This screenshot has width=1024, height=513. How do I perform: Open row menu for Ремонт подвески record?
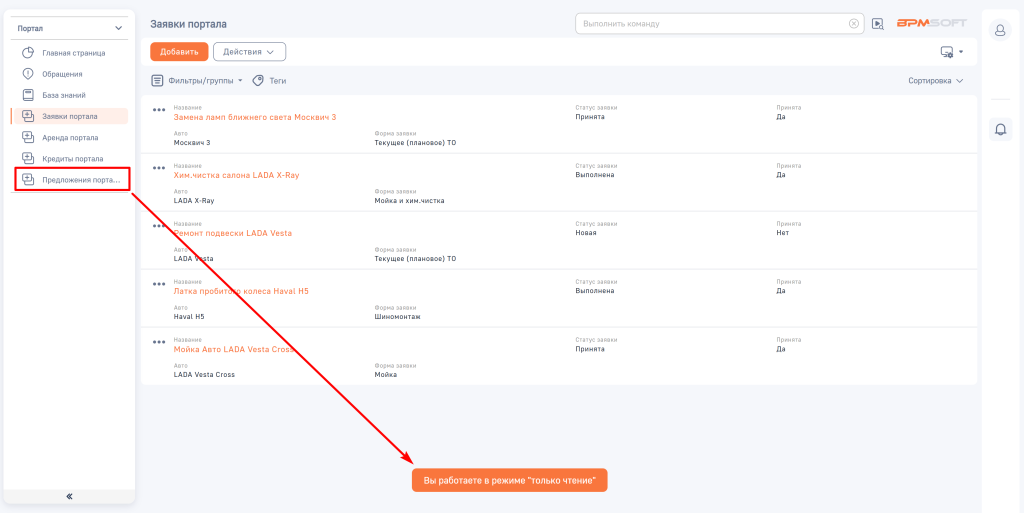pyautogui.click(x=159, y=226)
